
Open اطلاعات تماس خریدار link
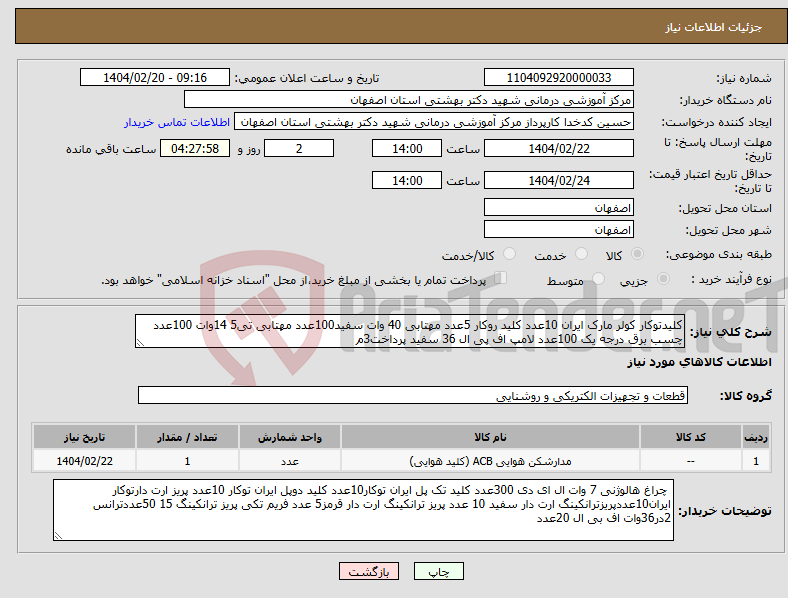coord(177,122)
